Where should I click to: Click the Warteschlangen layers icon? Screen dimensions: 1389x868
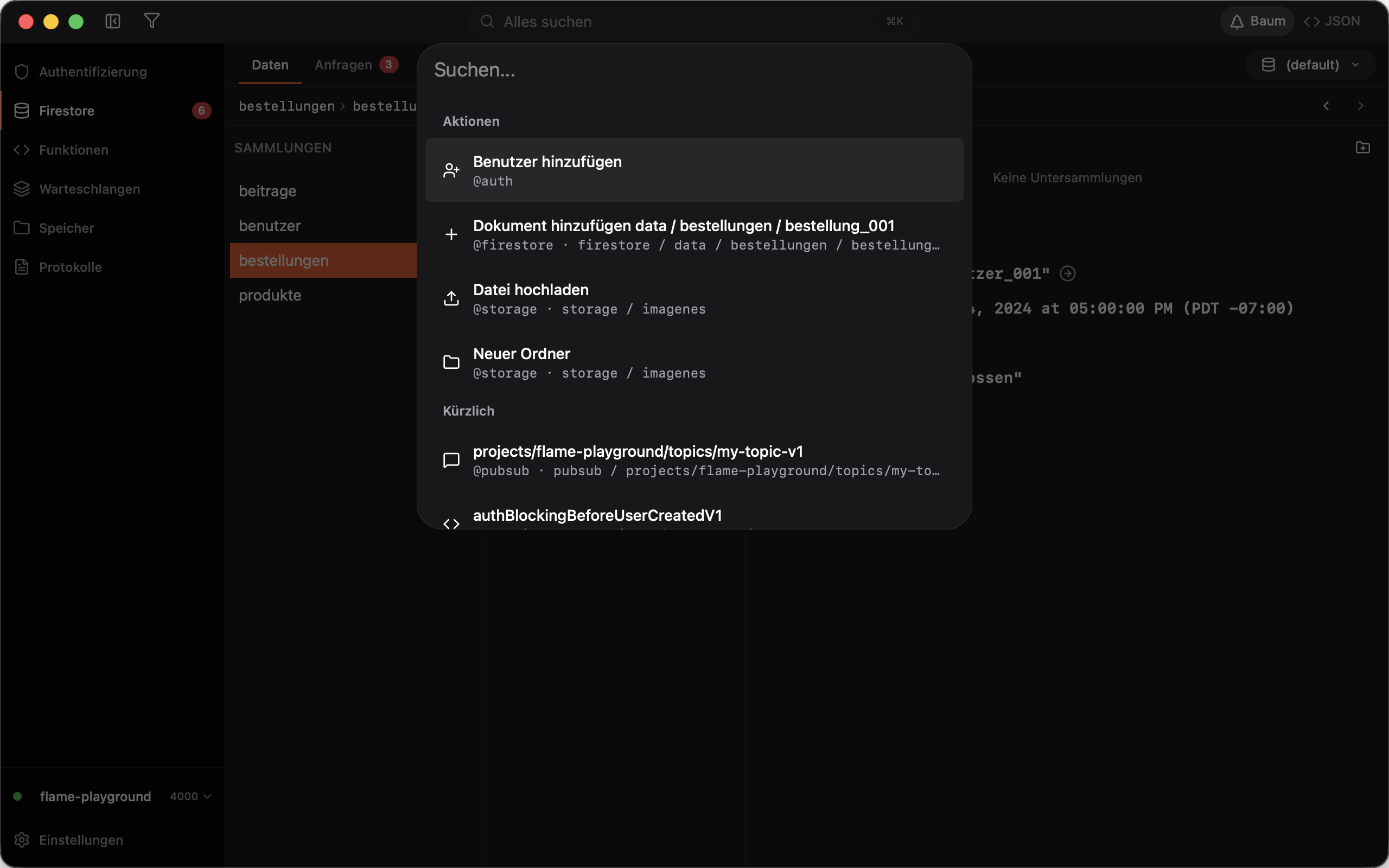[22, 189]
